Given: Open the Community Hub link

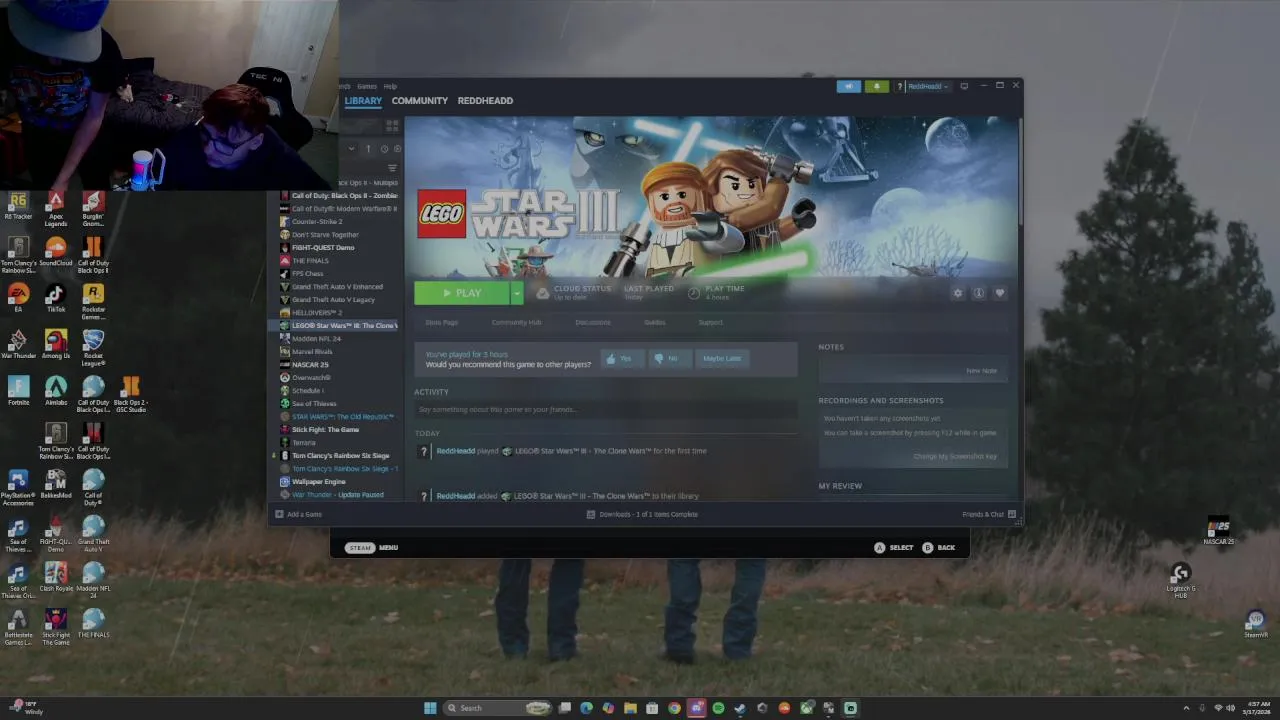Looking at the screenshot, I should coord(516,322).
